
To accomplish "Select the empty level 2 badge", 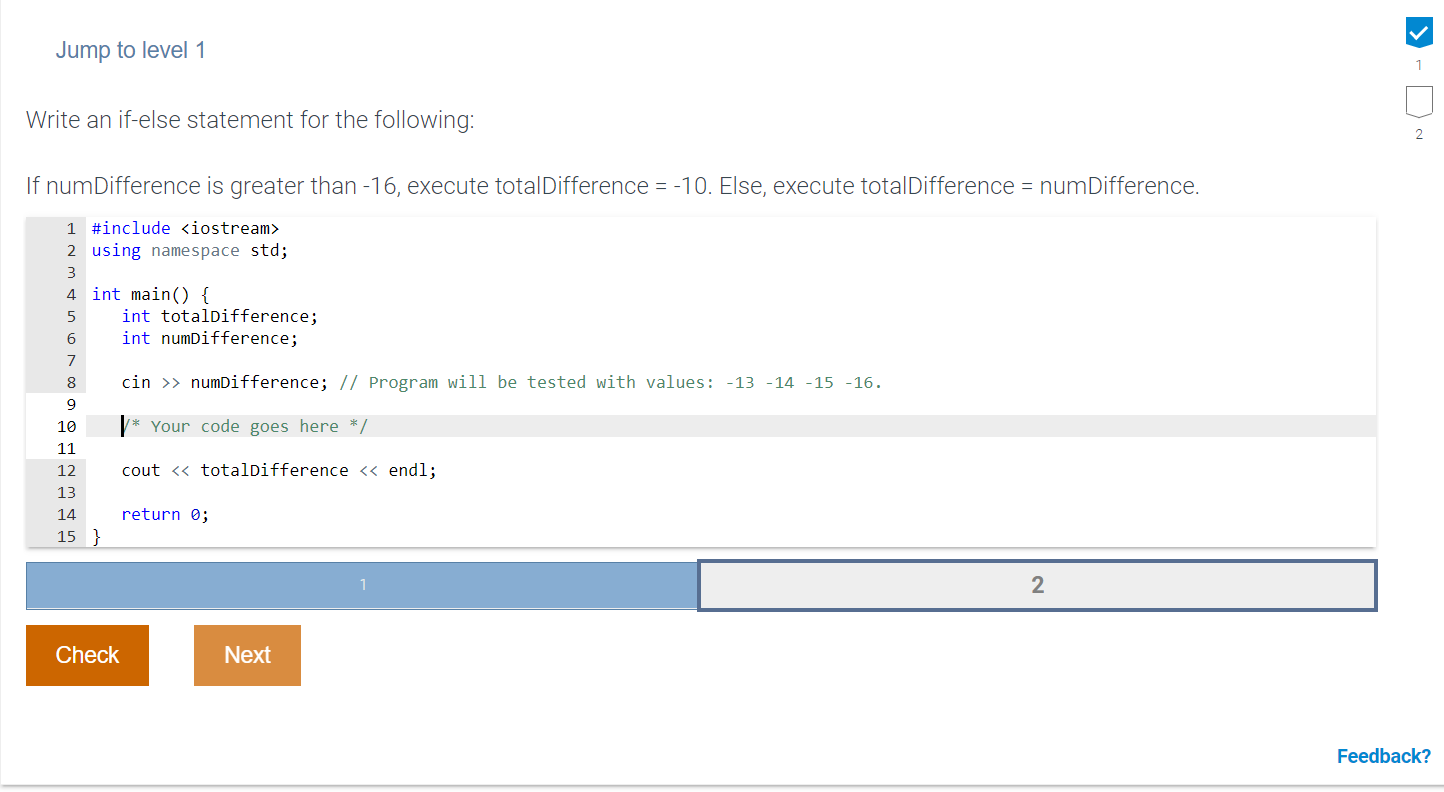I will (1418, 102).
